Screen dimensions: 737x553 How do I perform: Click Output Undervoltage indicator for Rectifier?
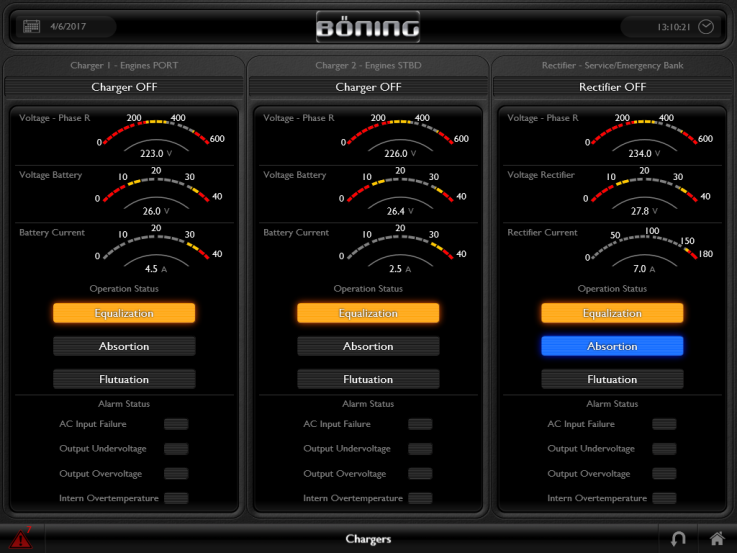[x=664, y=449]
